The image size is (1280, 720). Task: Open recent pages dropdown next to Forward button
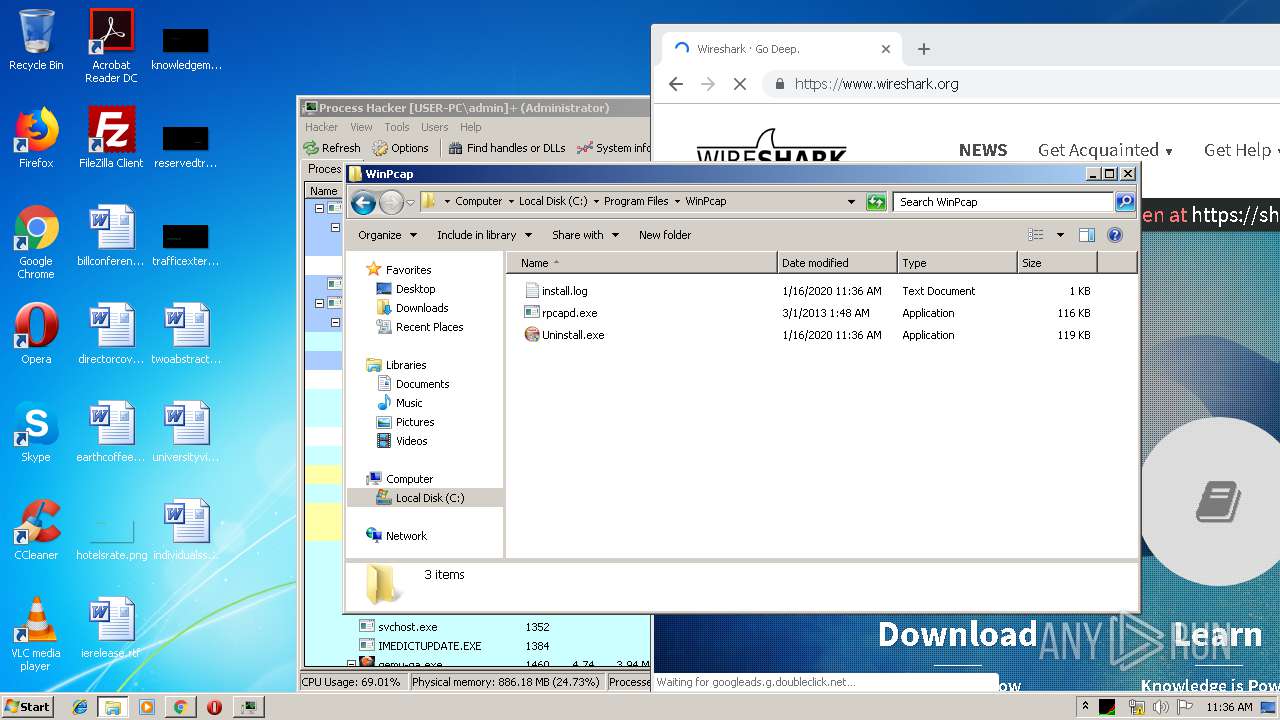(410, 203)
